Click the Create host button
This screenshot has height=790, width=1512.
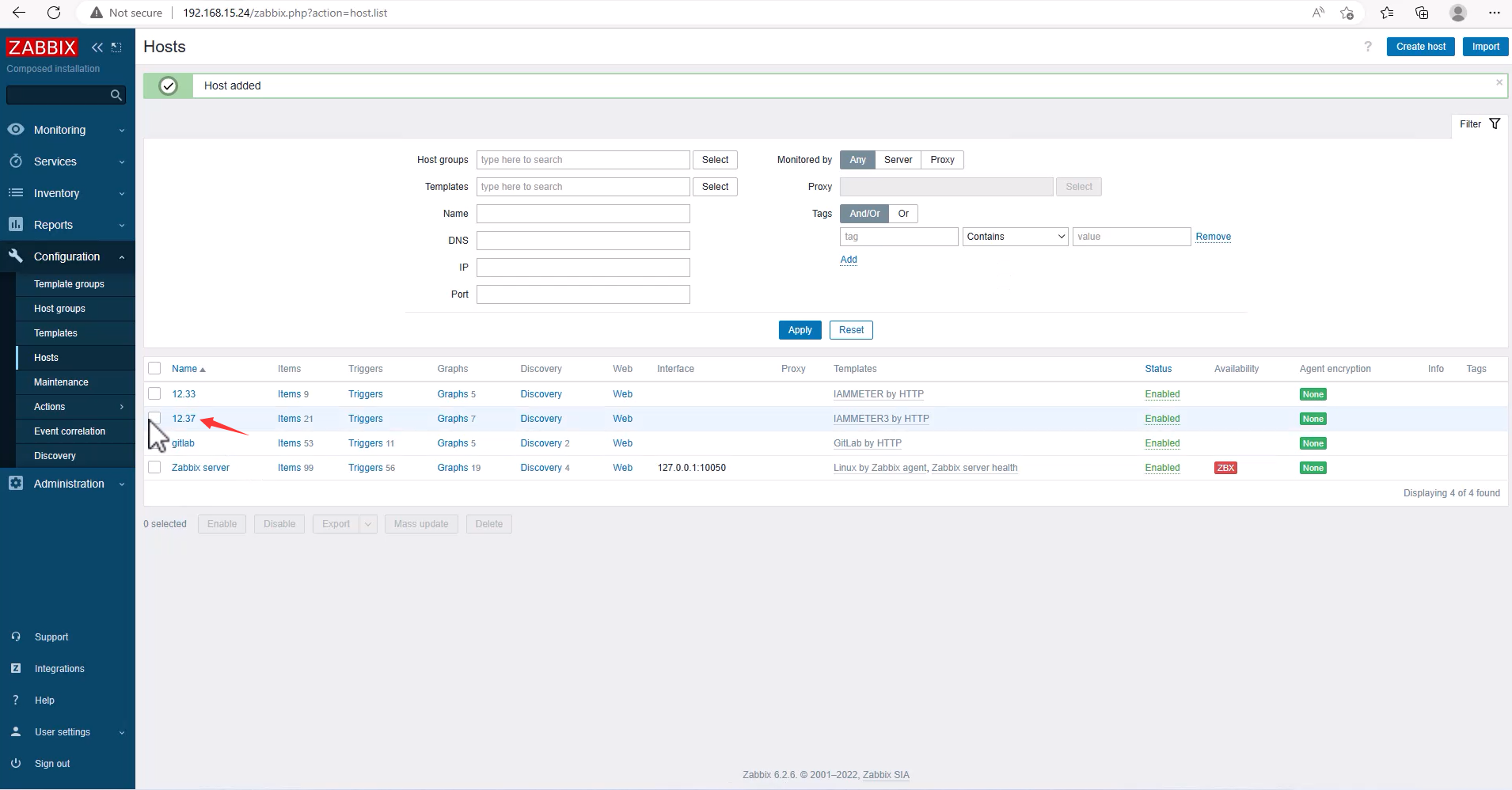tap(1420, 47)
